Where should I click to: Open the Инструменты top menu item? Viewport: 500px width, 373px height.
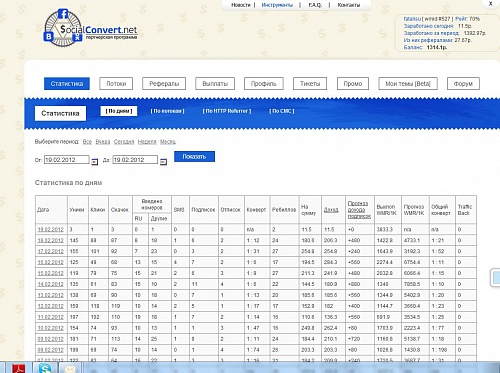click(277, 5)
